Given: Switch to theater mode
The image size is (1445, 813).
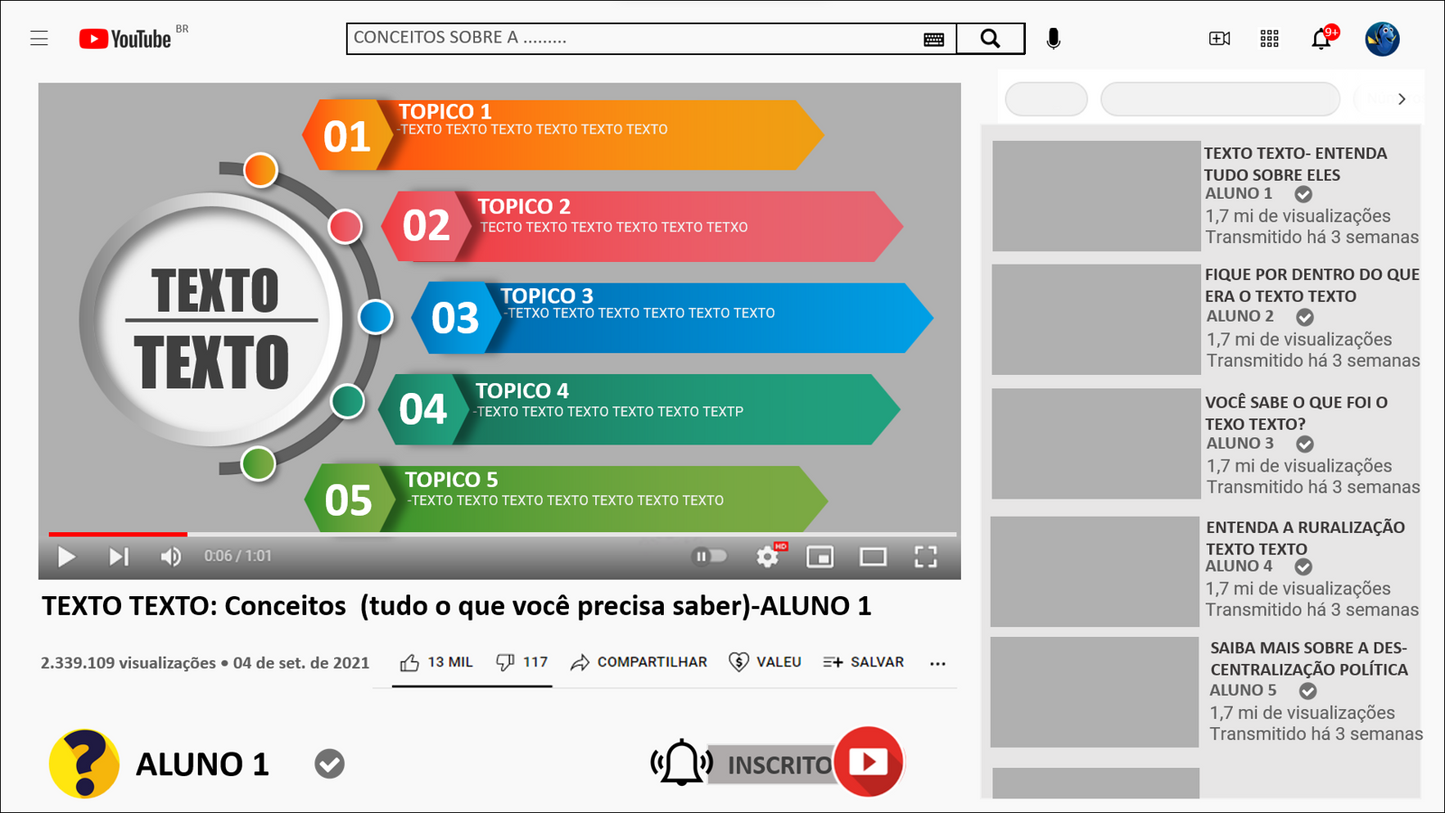Looking at the screenshot, I should (x=873, y=557).
